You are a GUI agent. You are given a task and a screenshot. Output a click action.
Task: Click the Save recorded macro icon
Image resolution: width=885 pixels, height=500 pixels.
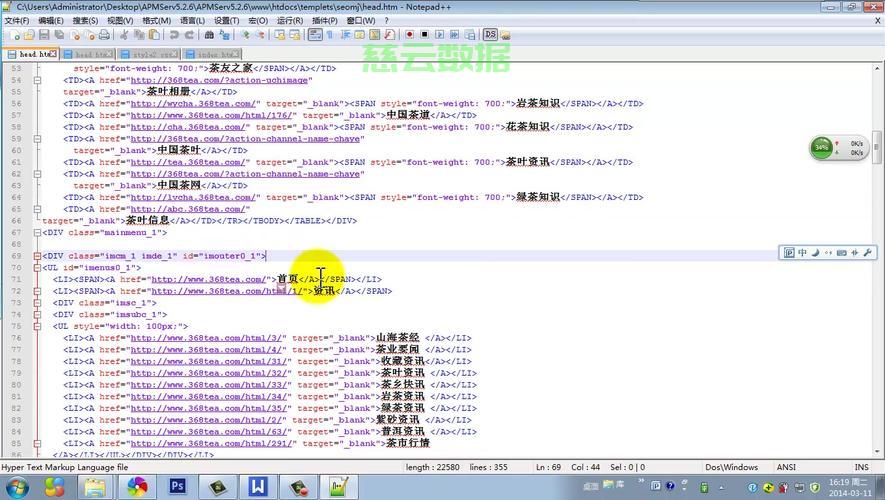tap(470, 35)
